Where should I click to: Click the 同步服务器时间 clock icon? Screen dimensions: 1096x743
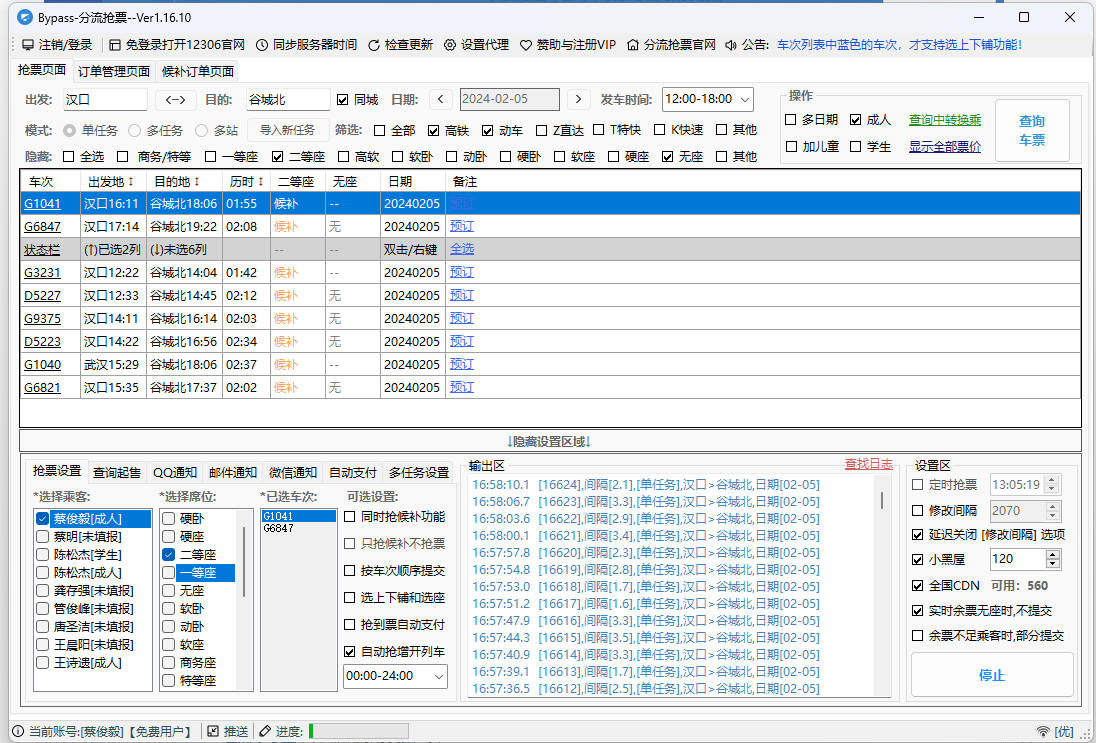click(261, 45)
